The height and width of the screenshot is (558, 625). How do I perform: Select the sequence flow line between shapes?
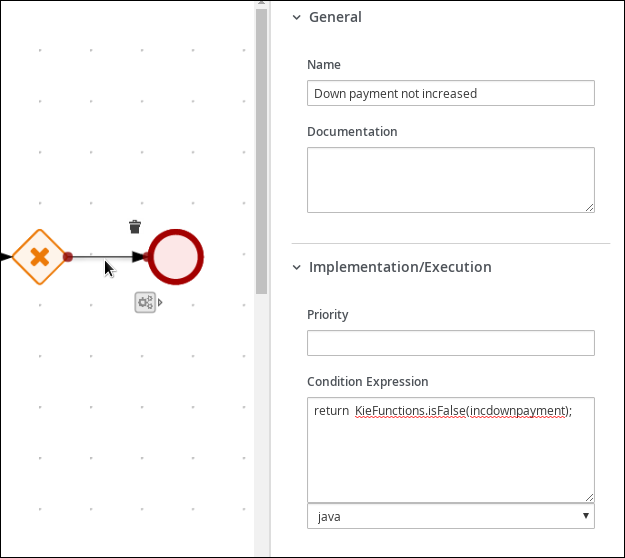click(x=102, y=257)
